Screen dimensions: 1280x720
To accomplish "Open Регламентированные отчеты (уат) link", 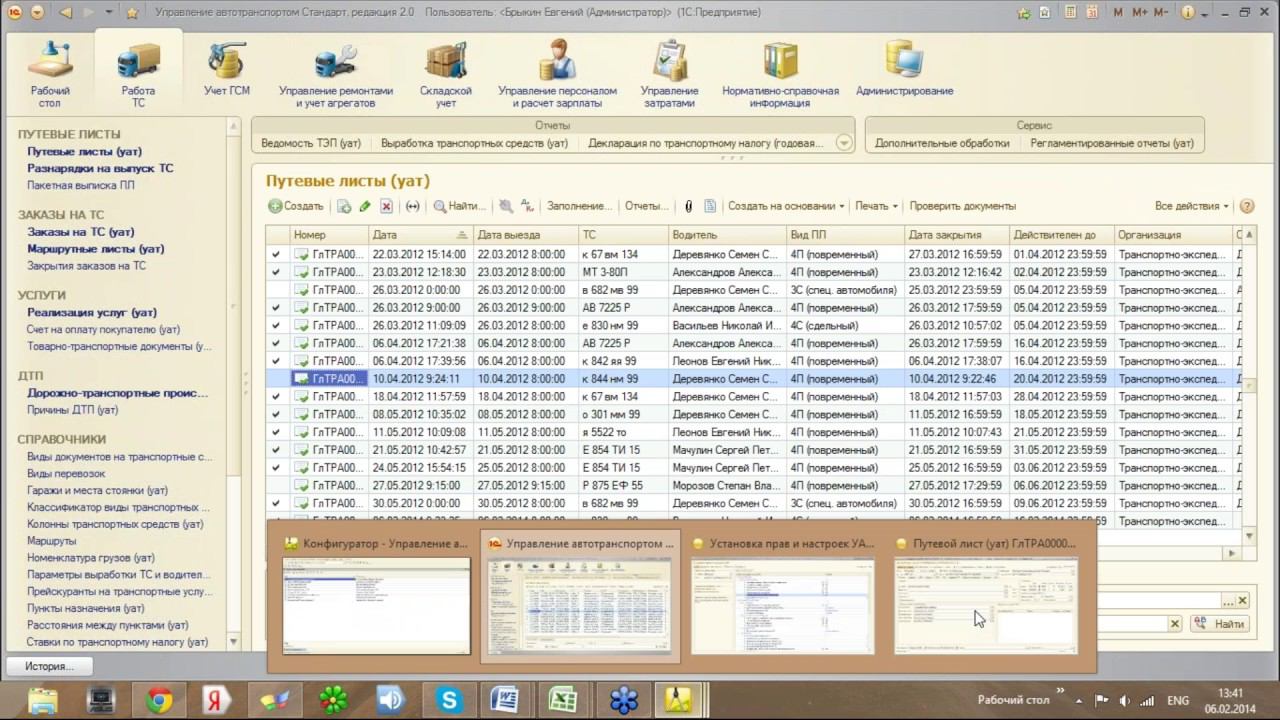I will pyautogui.click(x=1112, y=143).
